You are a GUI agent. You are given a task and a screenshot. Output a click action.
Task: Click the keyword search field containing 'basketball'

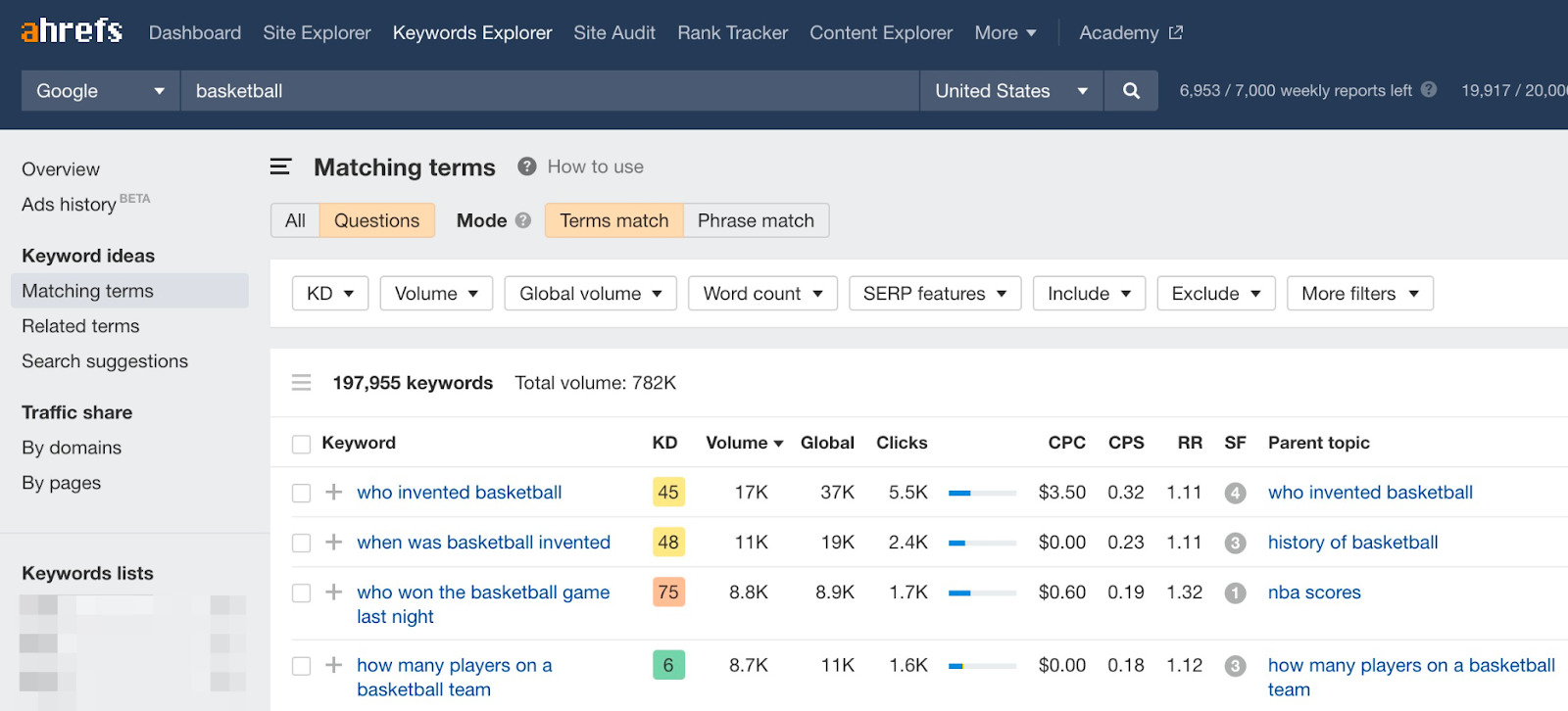[549, 91]
